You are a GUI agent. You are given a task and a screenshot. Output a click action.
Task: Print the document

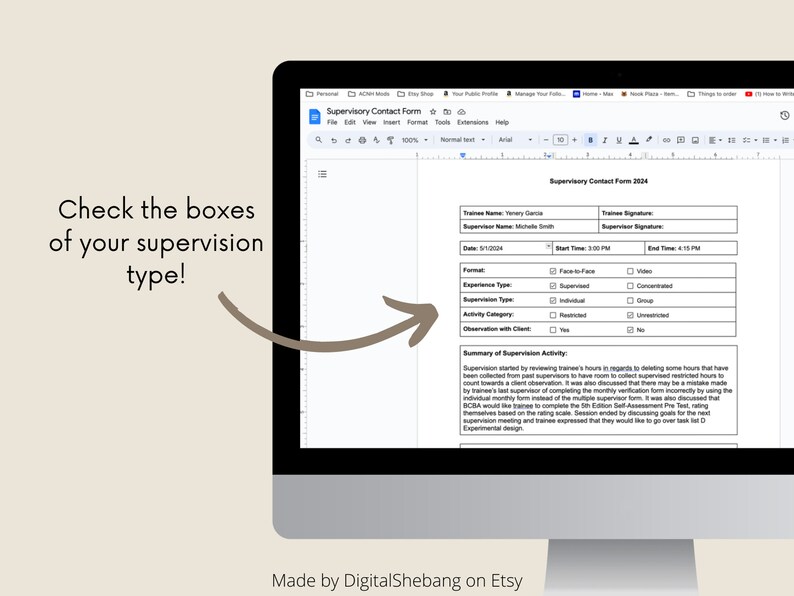(362, 140)
